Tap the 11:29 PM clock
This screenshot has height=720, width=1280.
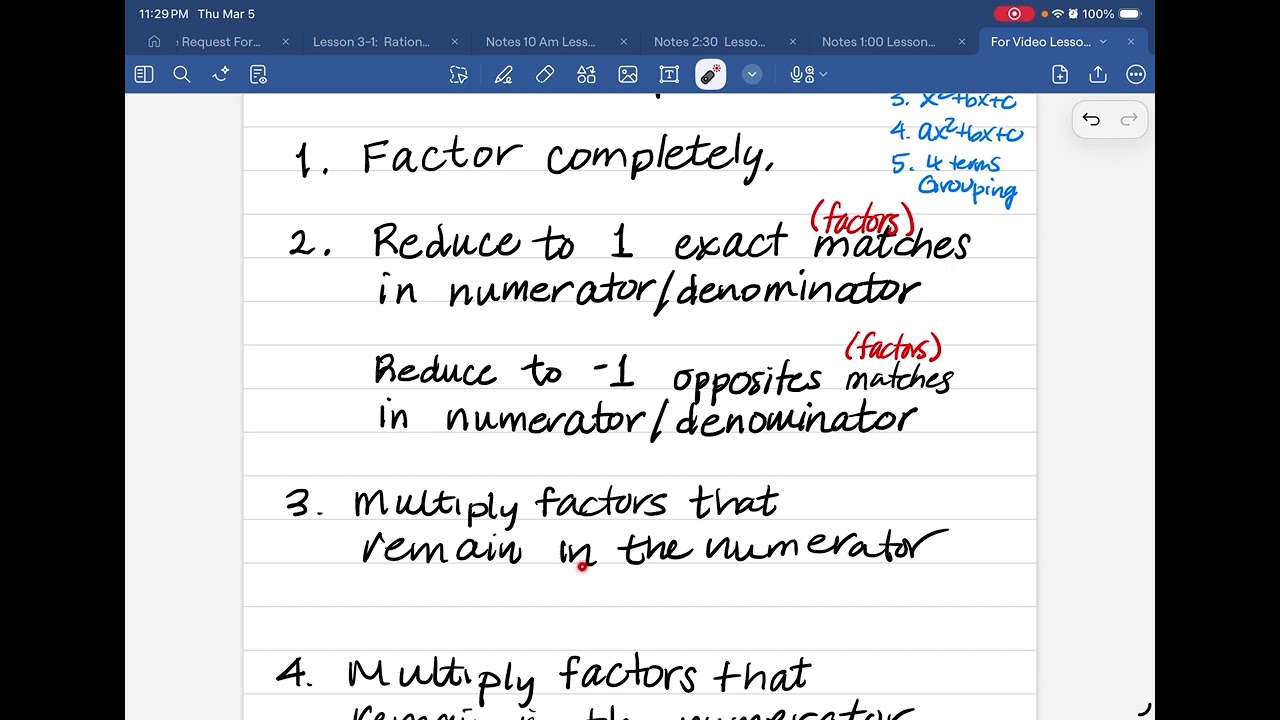click(164, 14)
